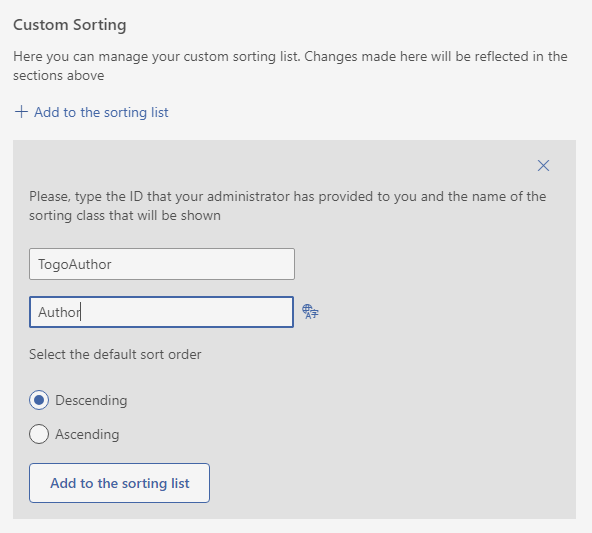Image resolution: width=592 pixels, height=533 pixels.
Task: Click the word 'Author' inside the focused field
Action: (x=59, y=312)
